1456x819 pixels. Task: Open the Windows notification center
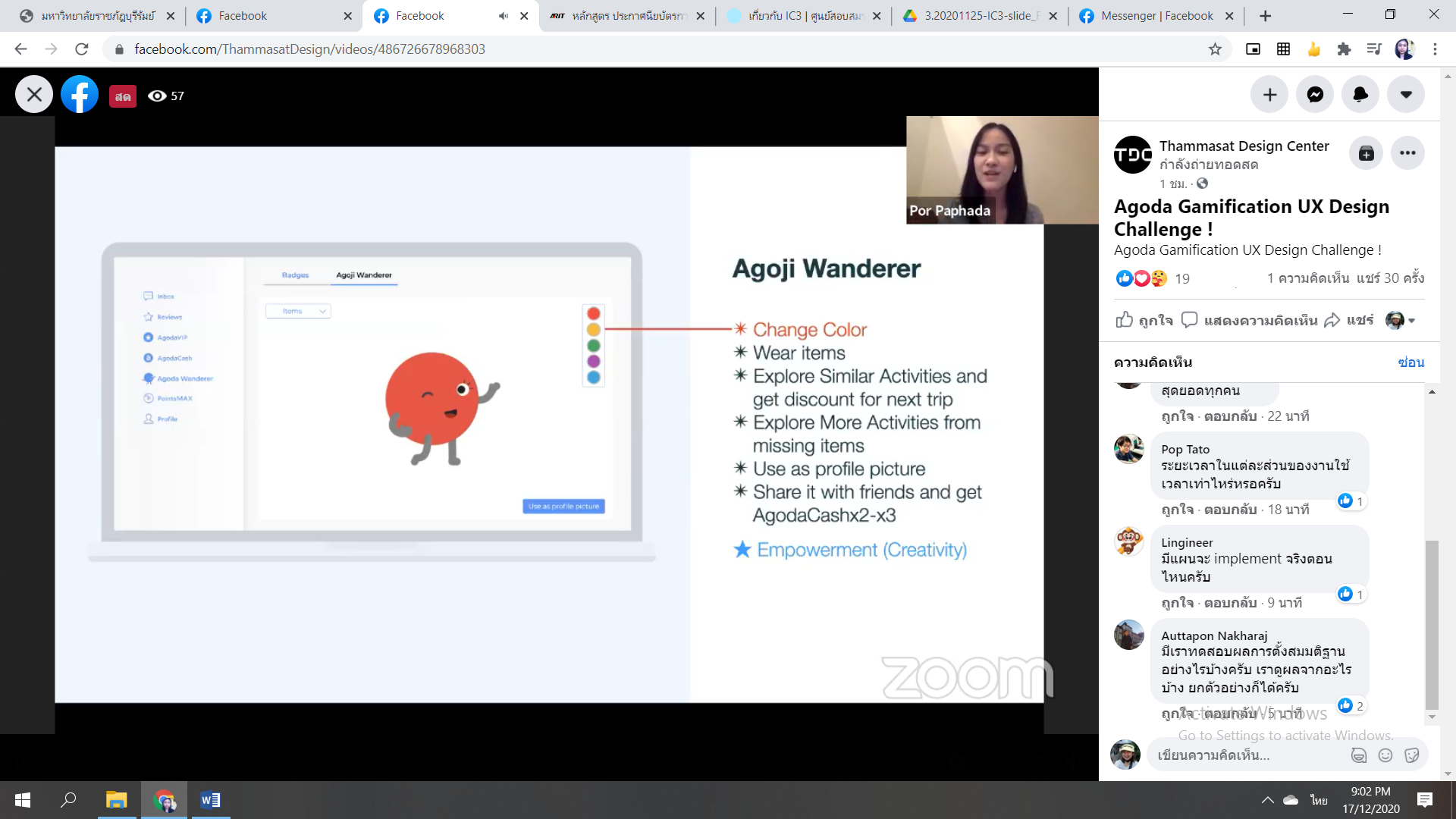(x=1425, y=800)
